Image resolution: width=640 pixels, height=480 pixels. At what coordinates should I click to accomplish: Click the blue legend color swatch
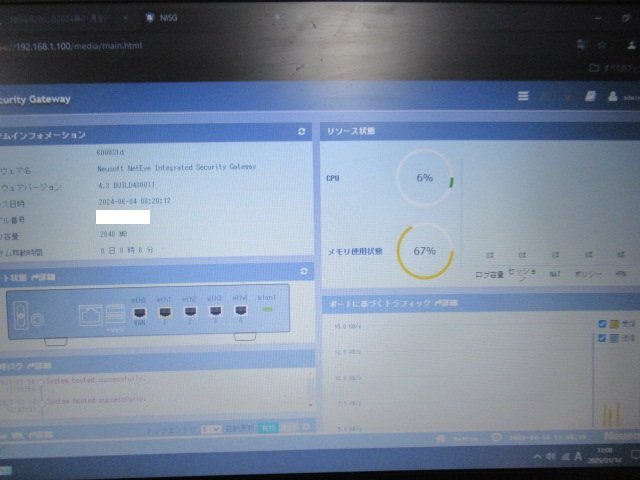(x=614, y=338)
